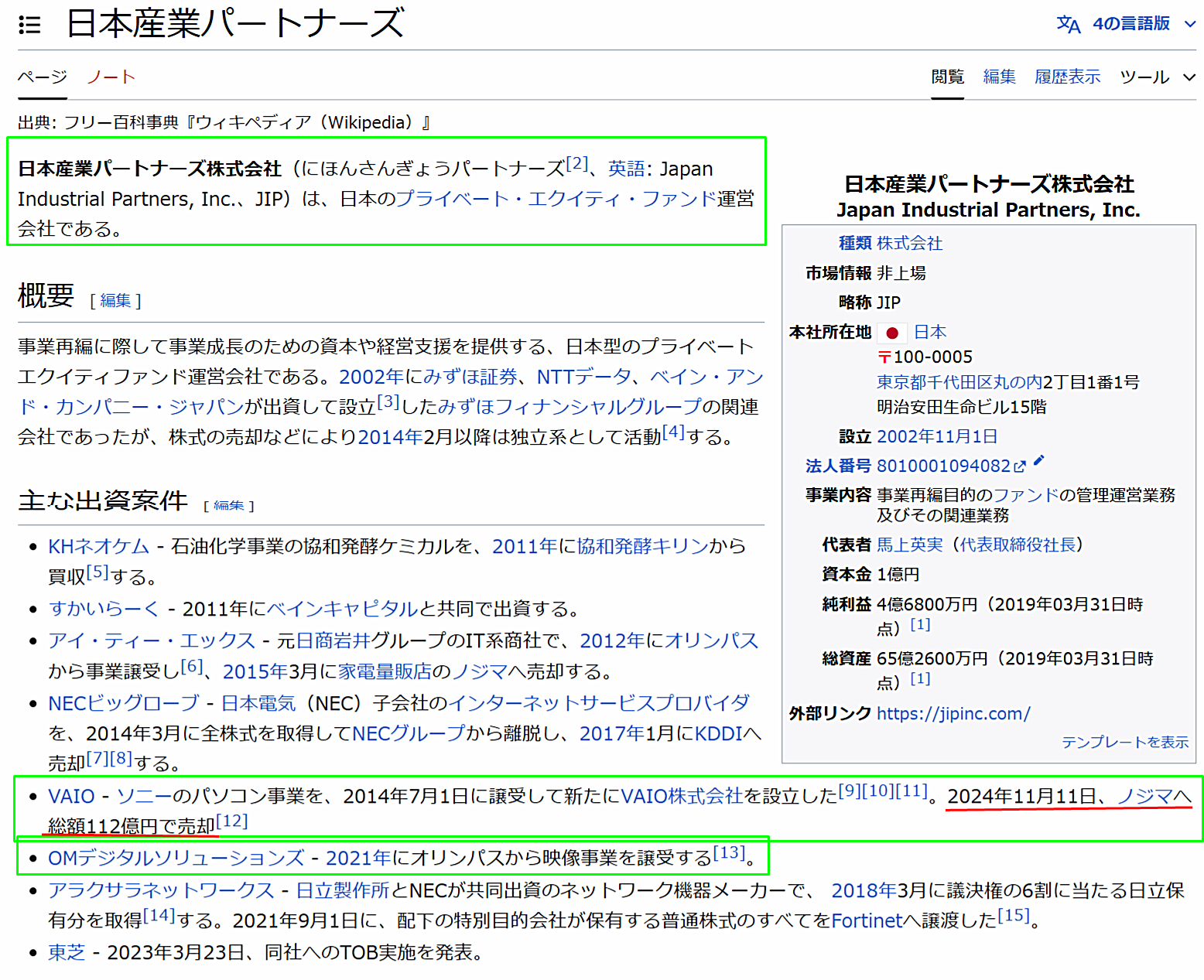The width and height of the screenshot is (1204, 980).
Task: Switch to the ノート tab
Action: click(x=111, y=77)
